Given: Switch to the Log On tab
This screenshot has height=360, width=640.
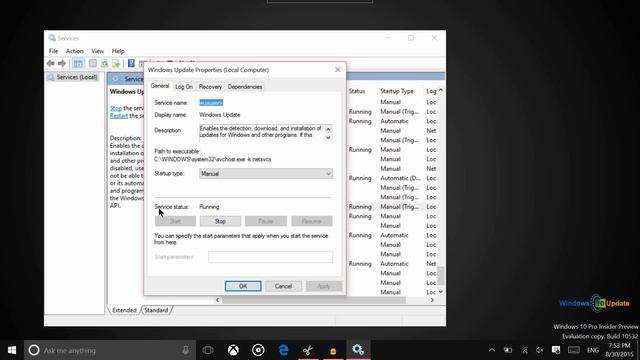Looking at the screenshot, I should pyautogui.click(x=184, y=87).
